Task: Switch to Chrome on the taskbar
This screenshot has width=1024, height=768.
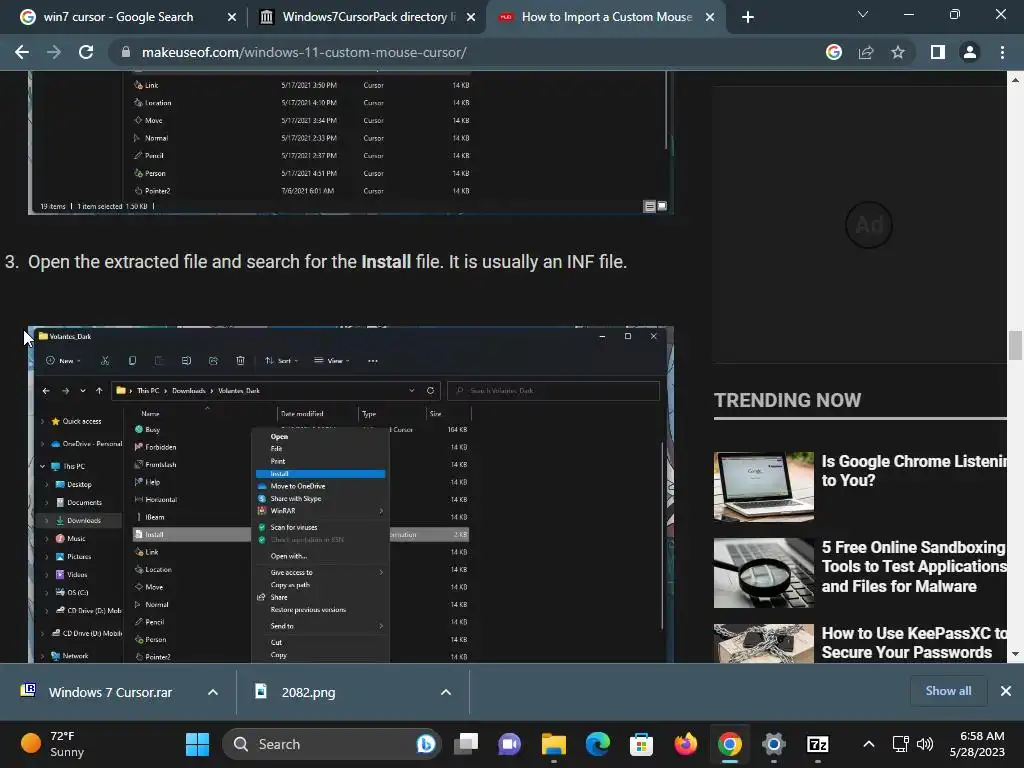Action: coord(729,744)
